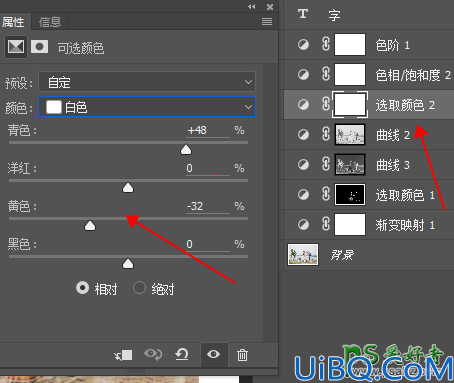Open the 颜色 color dropdown showing 白色
454x383 pixels.
147,107
